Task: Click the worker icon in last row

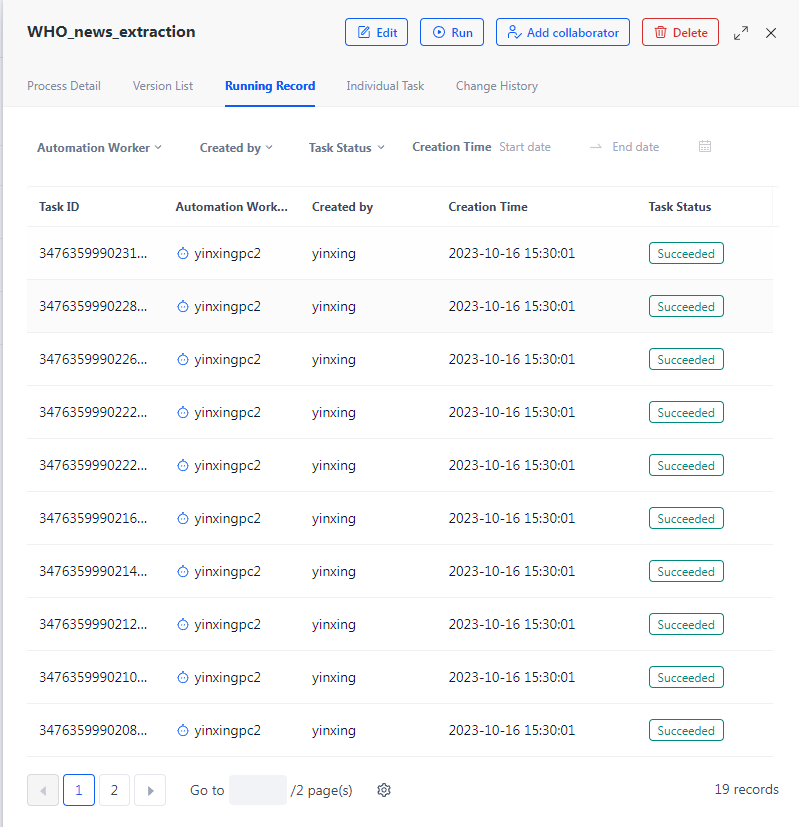Action: (183, 731)
